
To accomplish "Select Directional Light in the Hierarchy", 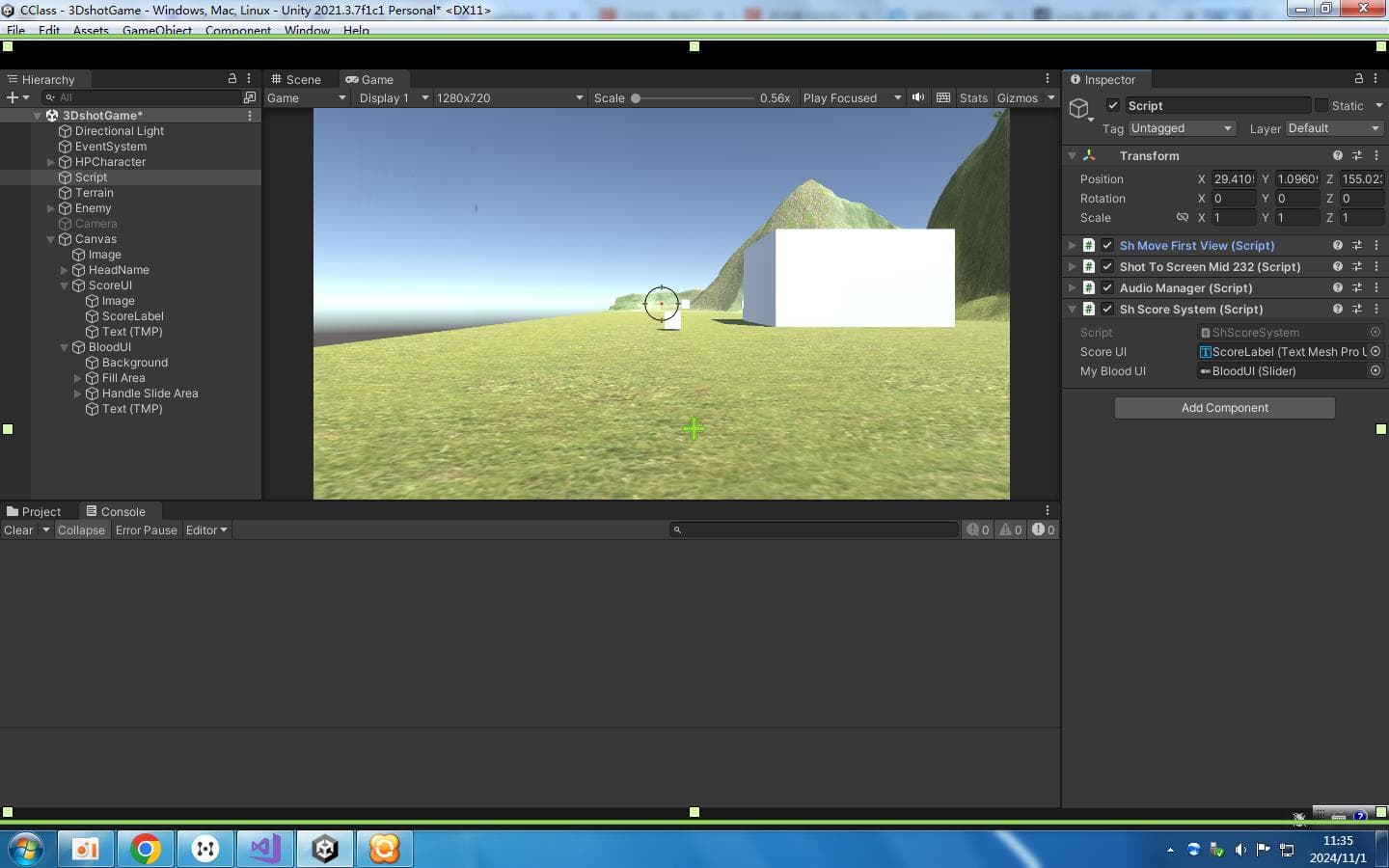I will [x=120, y=131].
